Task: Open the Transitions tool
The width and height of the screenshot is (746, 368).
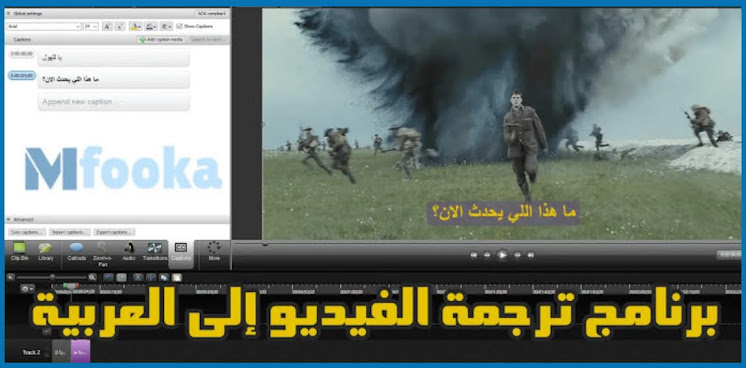Action: coord(155,252)
